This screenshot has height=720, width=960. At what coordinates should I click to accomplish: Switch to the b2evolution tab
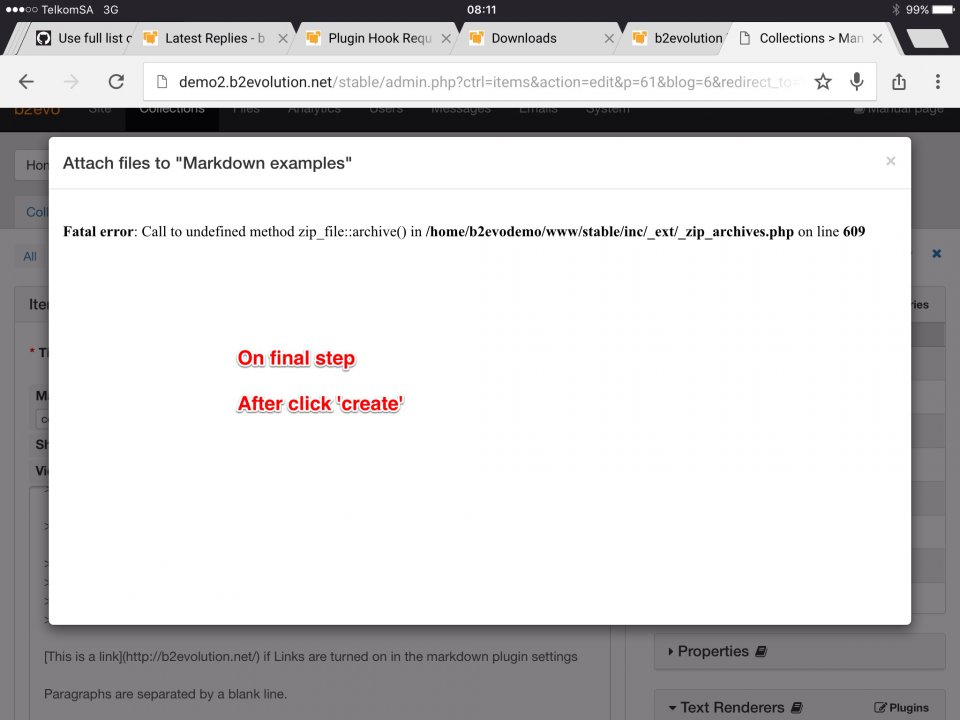[x=678, y=38]
